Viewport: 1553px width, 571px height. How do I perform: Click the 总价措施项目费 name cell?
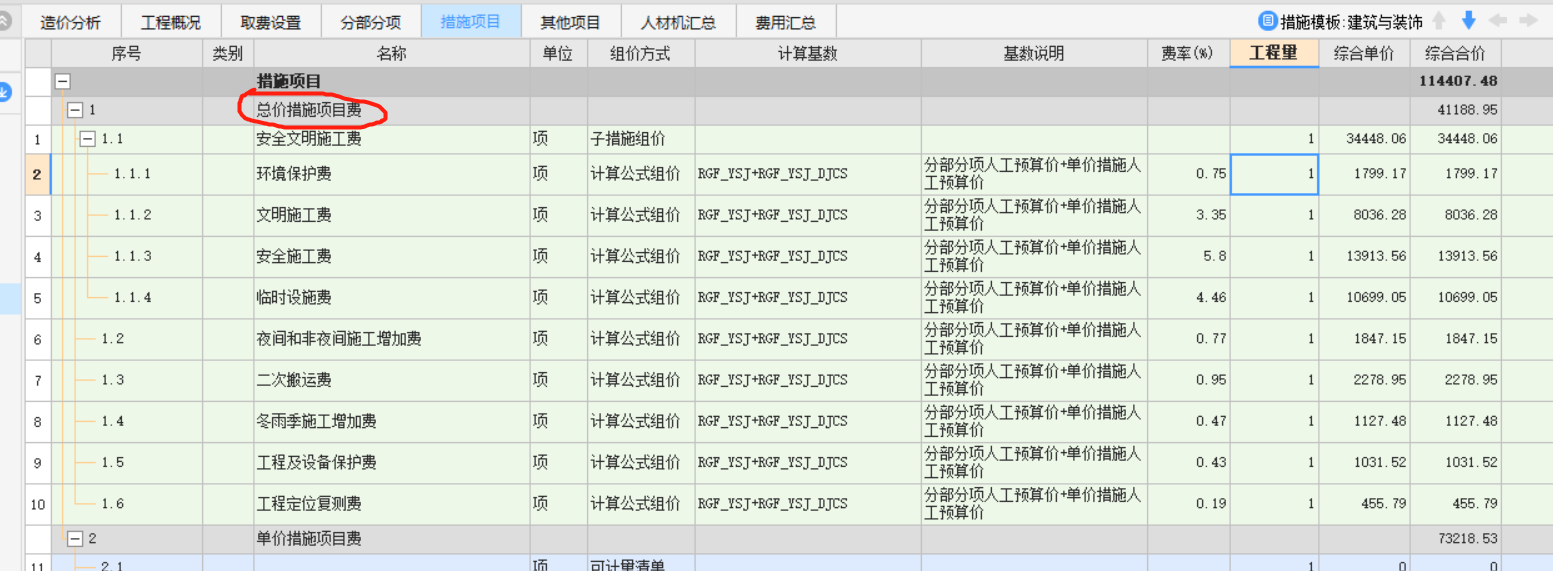coord(391,111)
